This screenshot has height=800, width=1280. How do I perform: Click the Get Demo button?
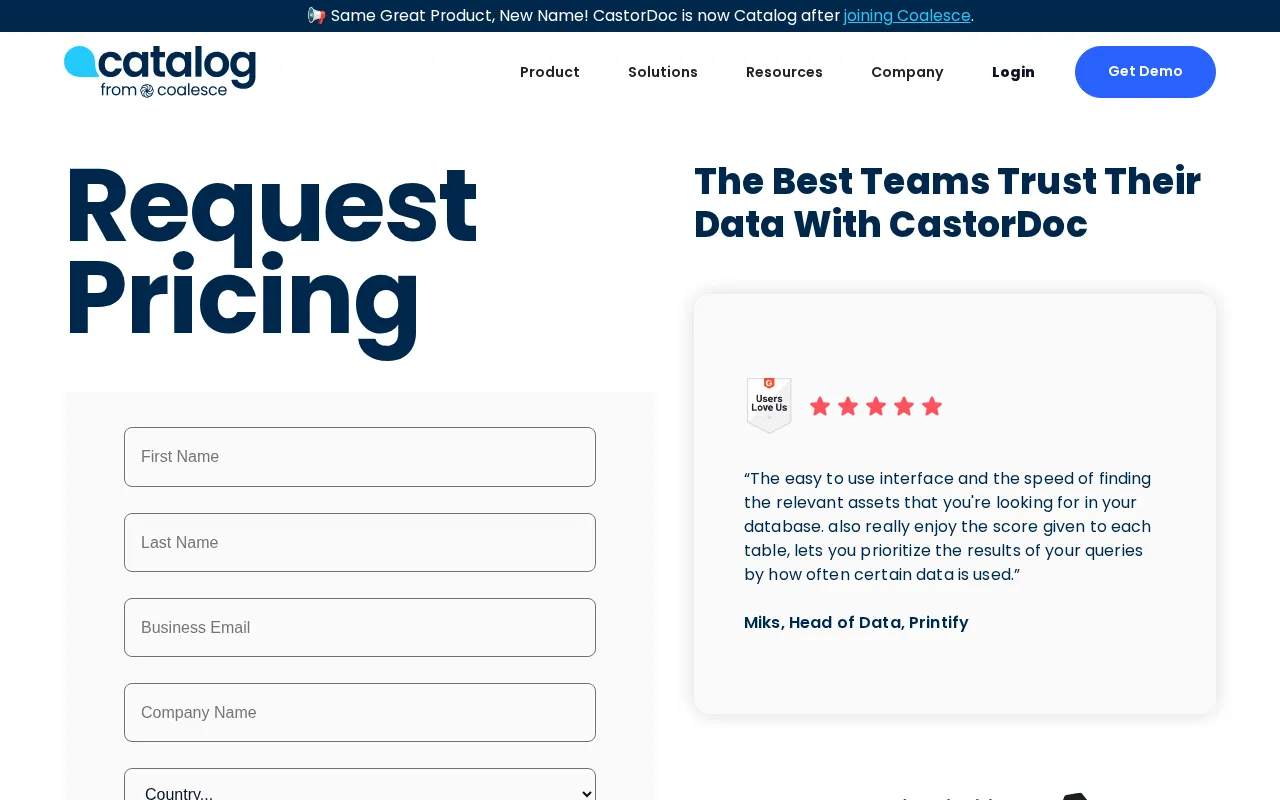tap(1145, 72)
